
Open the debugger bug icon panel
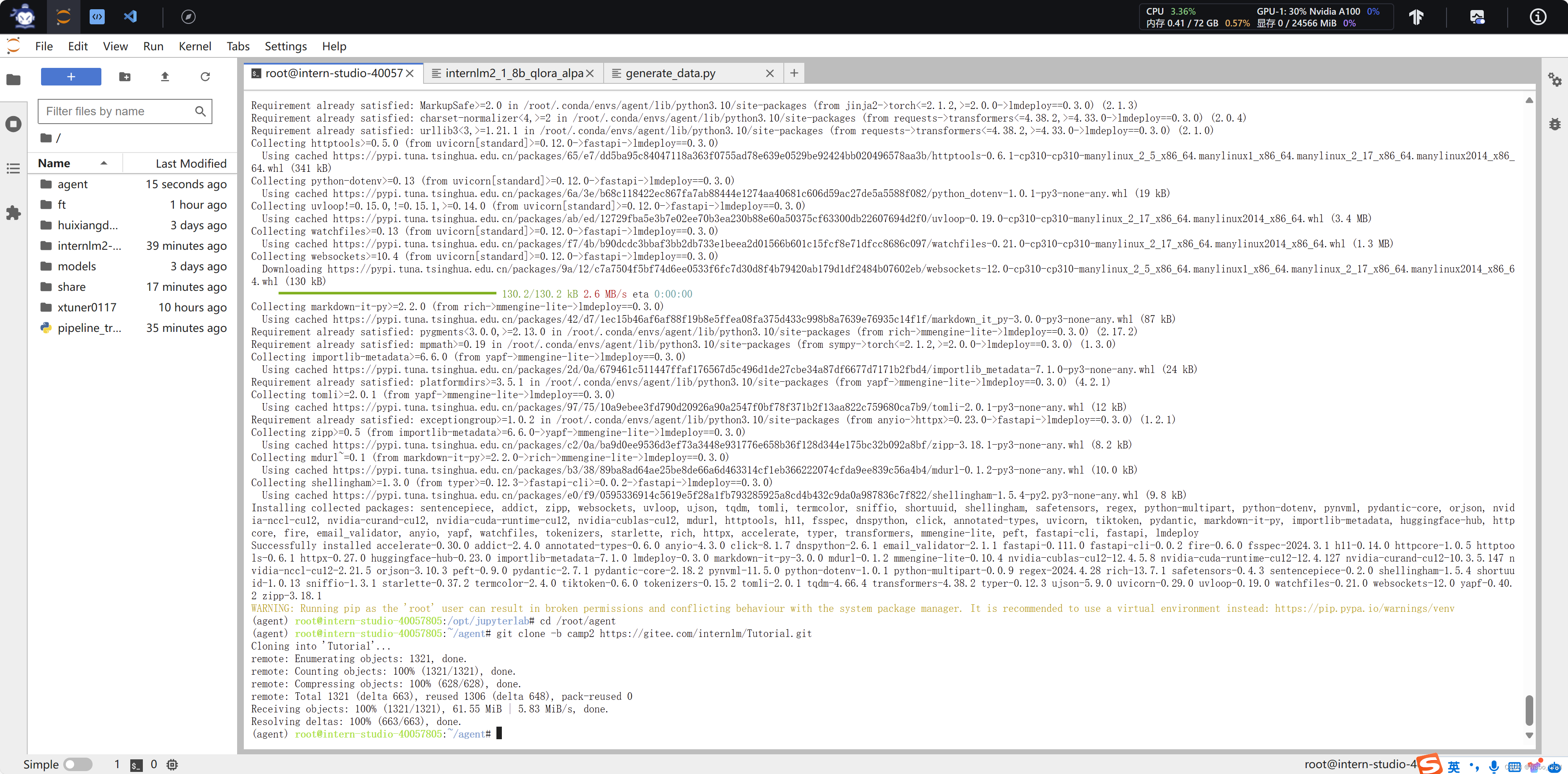(x=1555, y=124)
